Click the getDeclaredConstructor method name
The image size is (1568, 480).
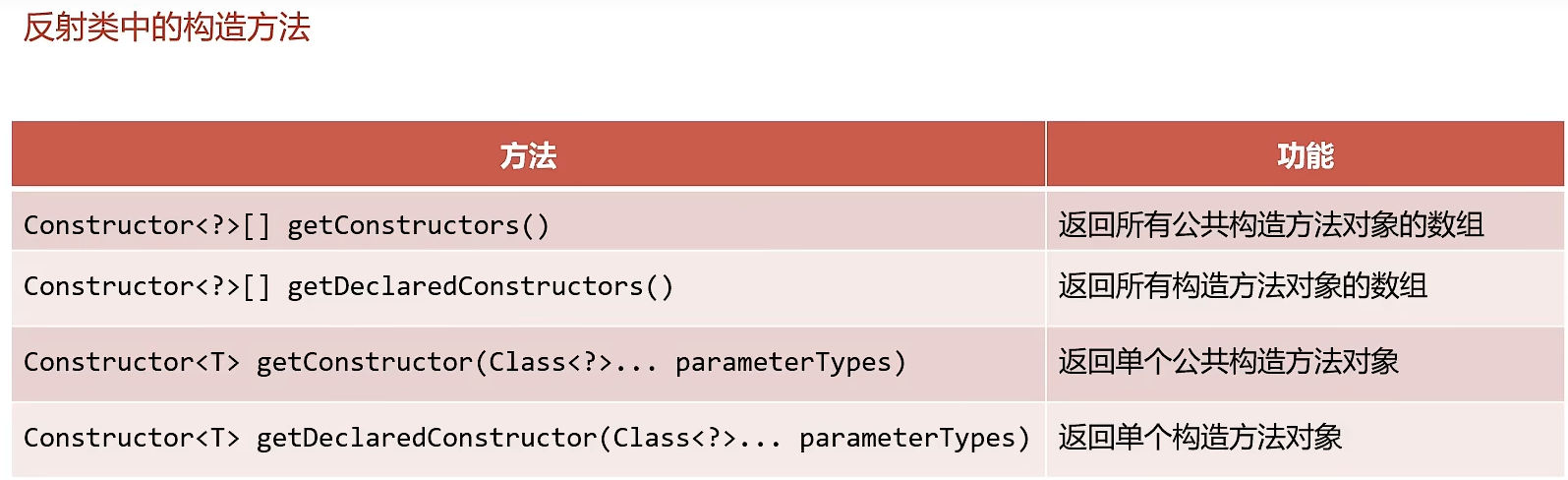426,439
